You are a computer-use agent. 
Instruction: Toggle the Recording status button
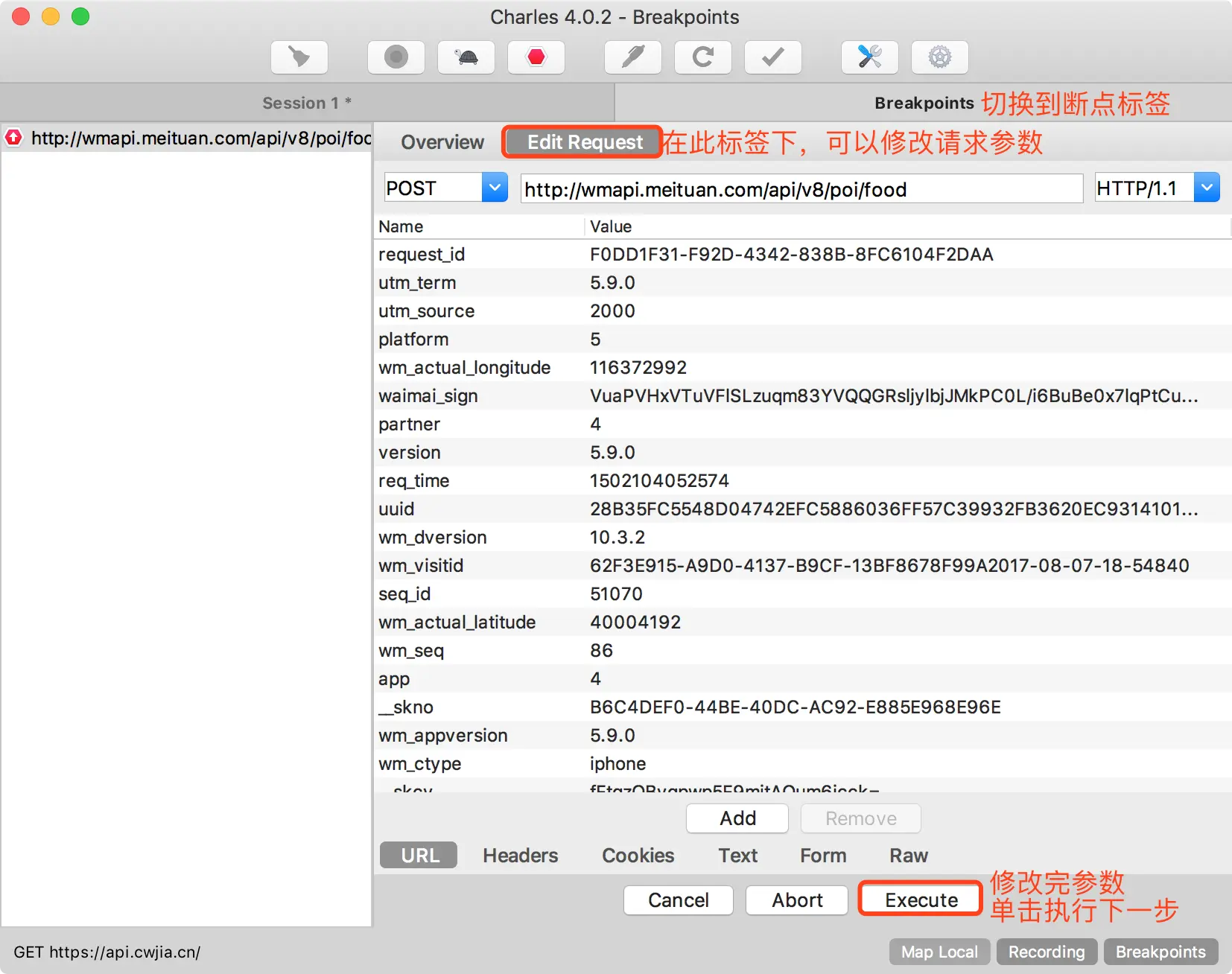coord(1047,952)
